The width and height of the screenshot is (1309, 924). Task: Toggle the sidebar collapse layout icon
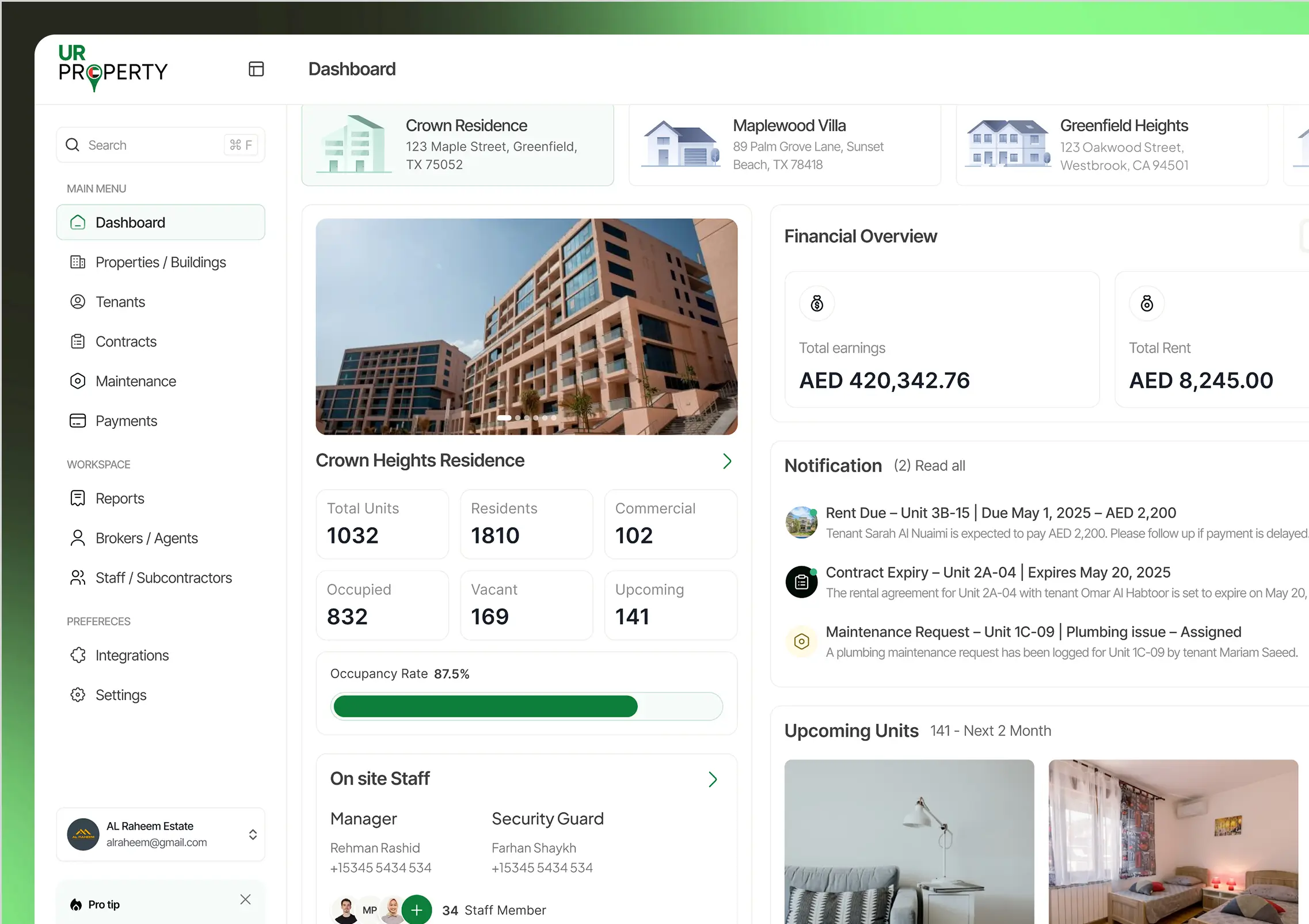coord(256,69)
